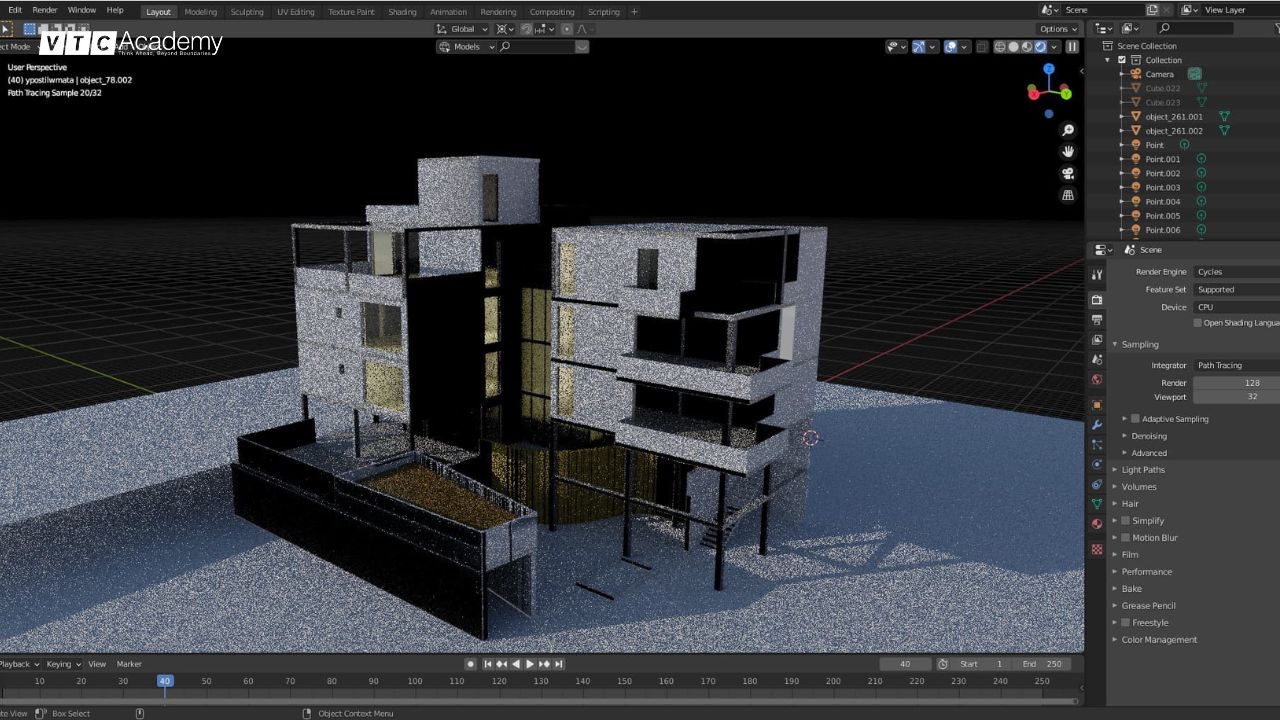
Task: Click the Options button in the header
Action: tap(1055, 29)
